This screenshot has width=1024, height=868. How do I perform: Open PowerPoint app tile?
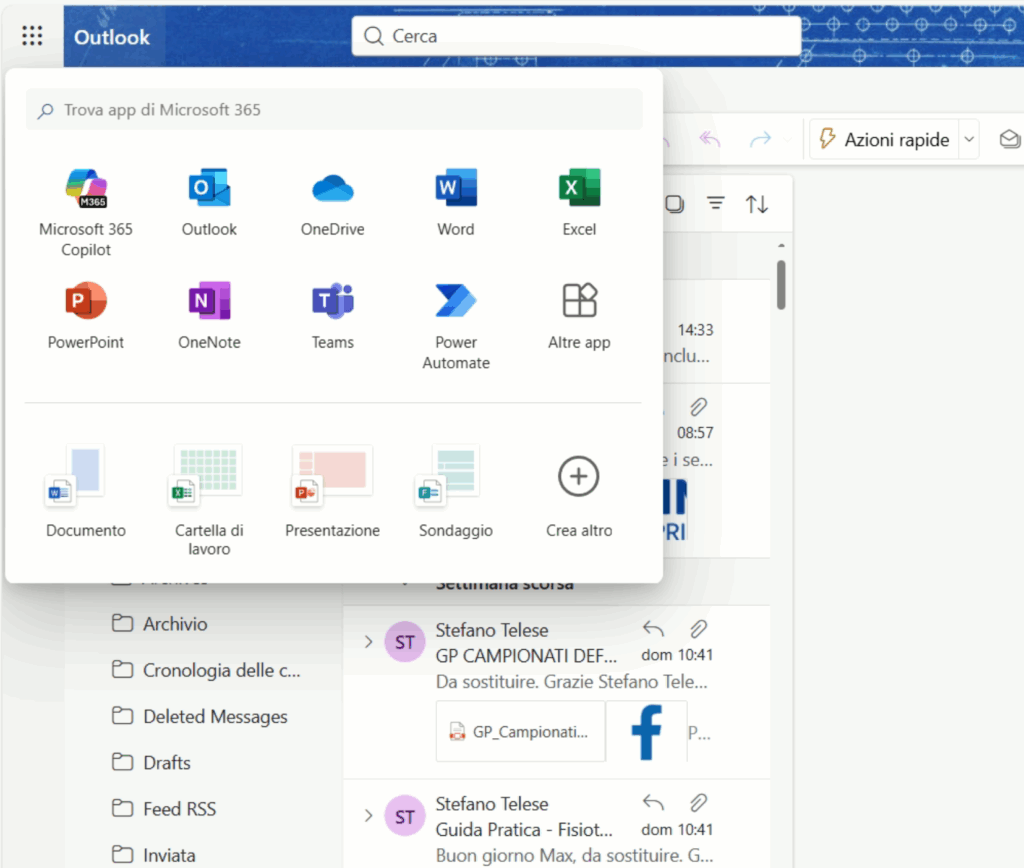coord(86,315)
